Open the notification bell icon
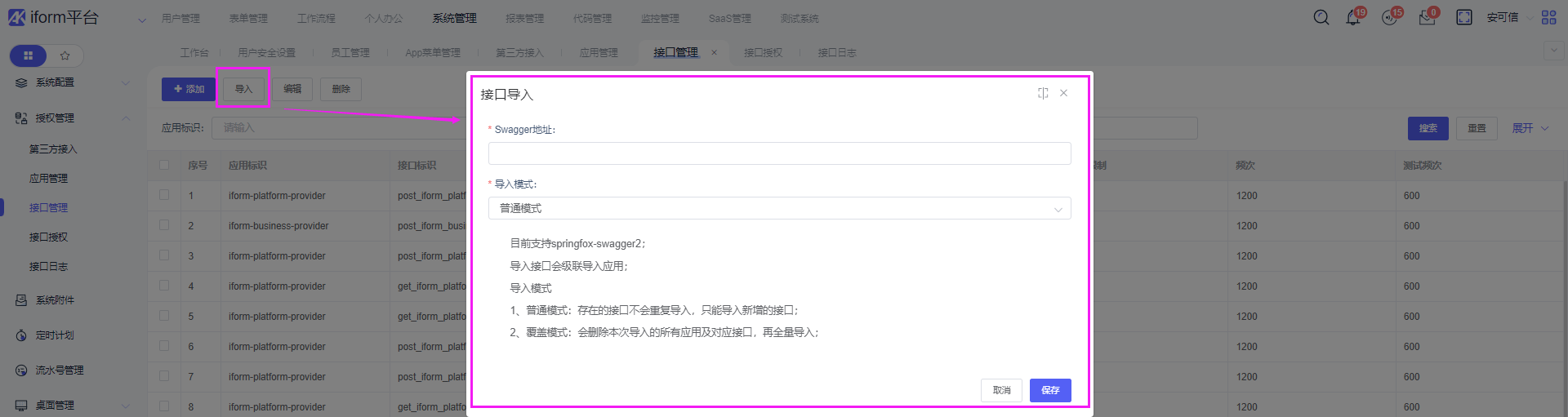The width and height of the screenshot is (1568, 417). pyautogui.click(x=1353, y=18)
